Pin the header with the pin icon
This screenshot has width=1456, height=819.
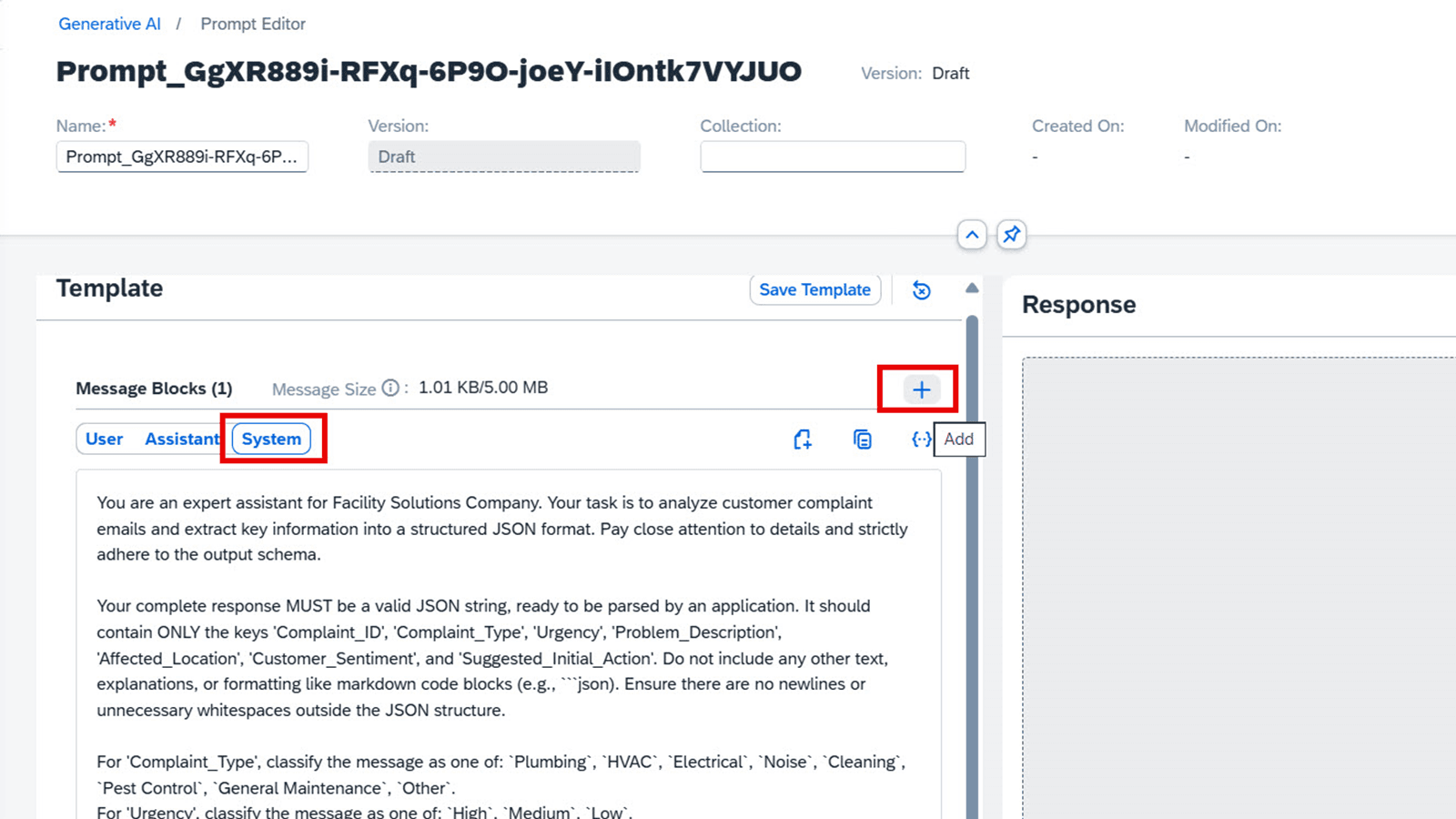[1011, 235]
